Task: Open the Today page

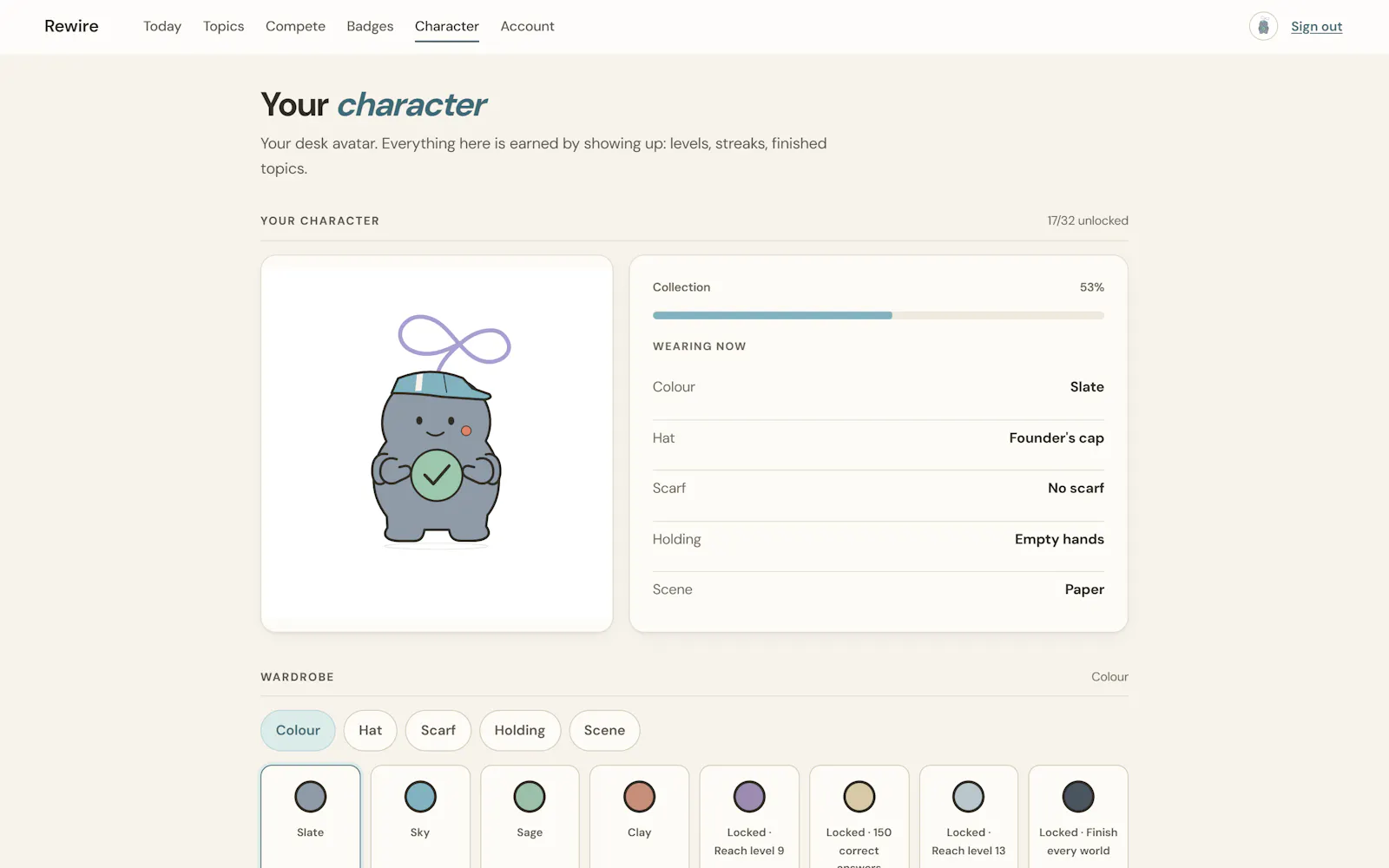Action: point(162,26)
